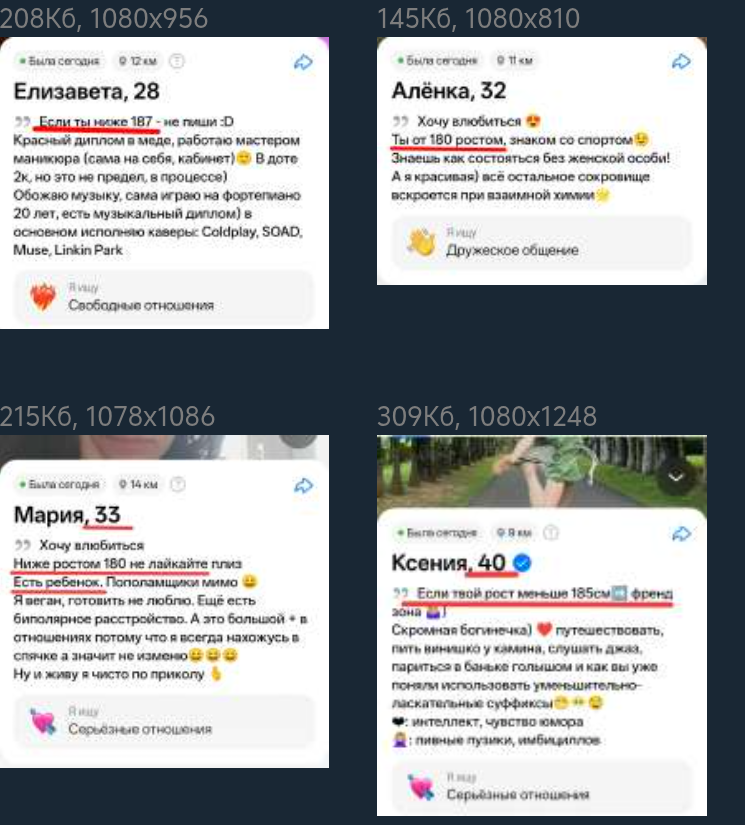745x825 pixels.
Task: Share Елизавета's profile with the arrow icon
Action: pos(303,62)
